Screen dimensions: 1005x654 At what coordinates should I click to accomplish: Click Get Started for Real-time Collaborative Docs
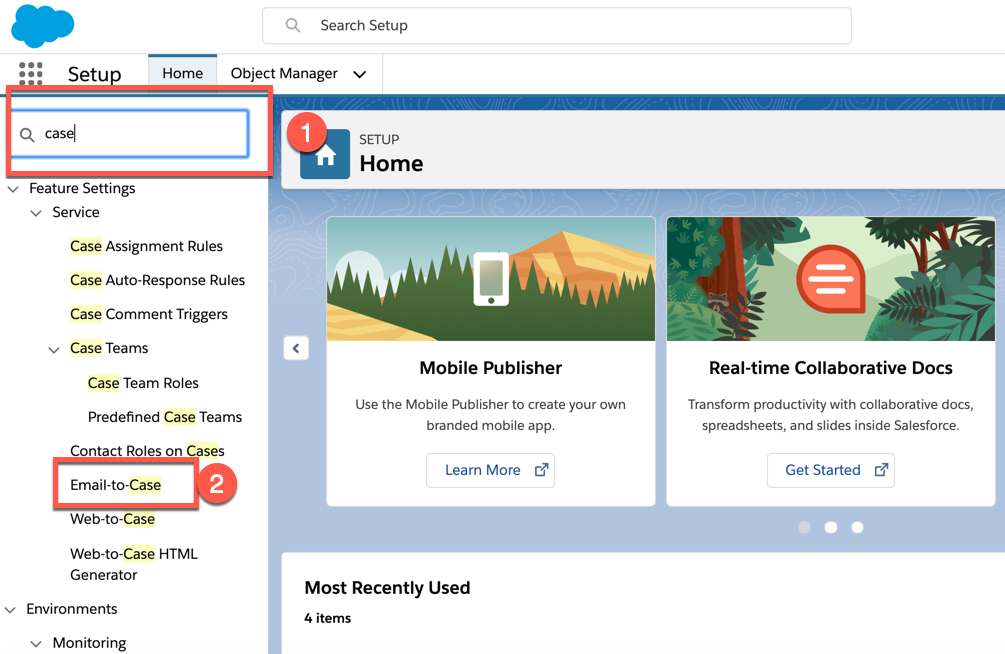tap(823, 470)
